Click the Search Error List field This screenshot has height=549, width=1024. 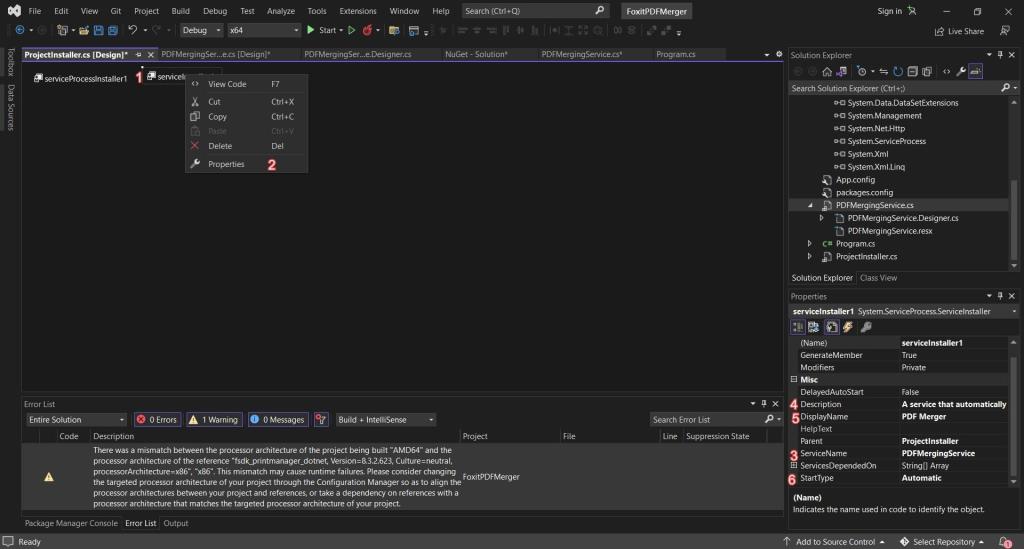[708, 420]
